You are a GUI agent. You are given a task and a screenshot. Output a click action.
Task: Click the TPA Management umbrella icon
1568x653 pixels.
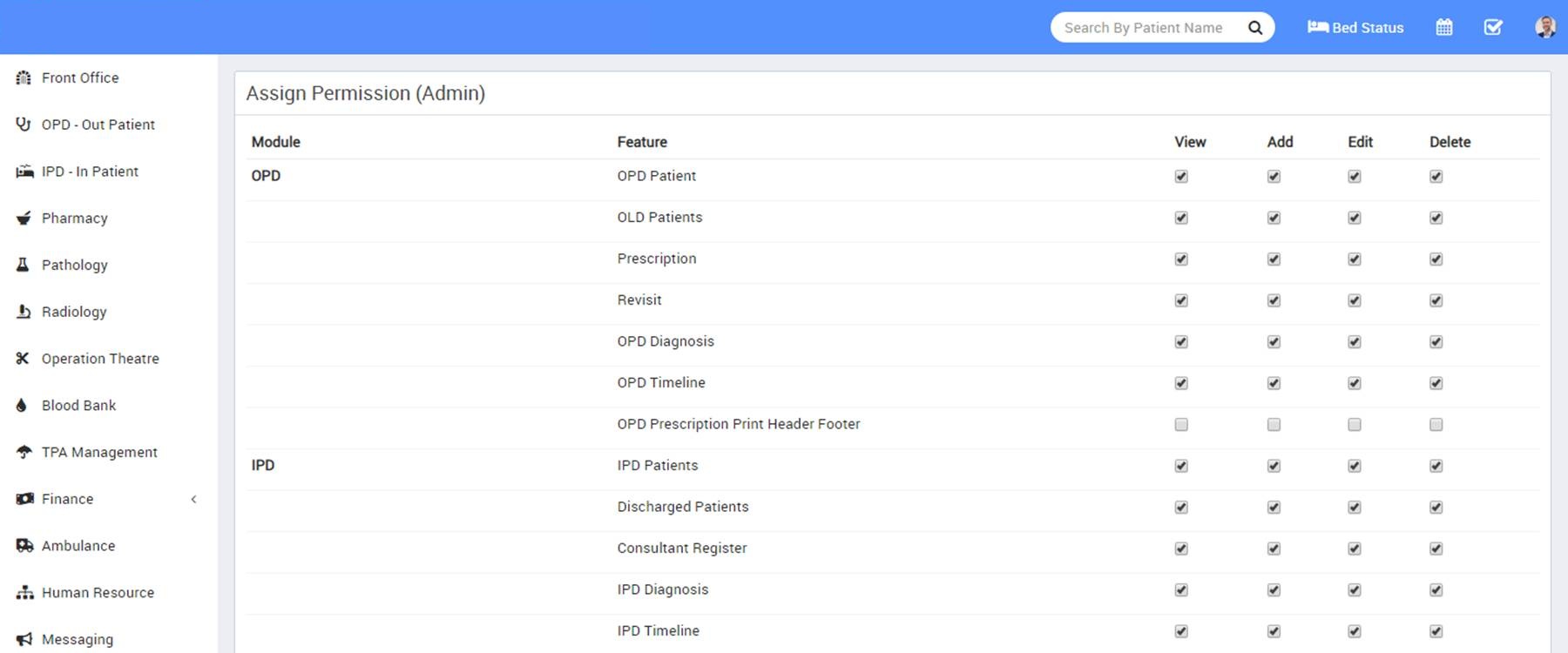pyautogui.click(x=24, y=452)
